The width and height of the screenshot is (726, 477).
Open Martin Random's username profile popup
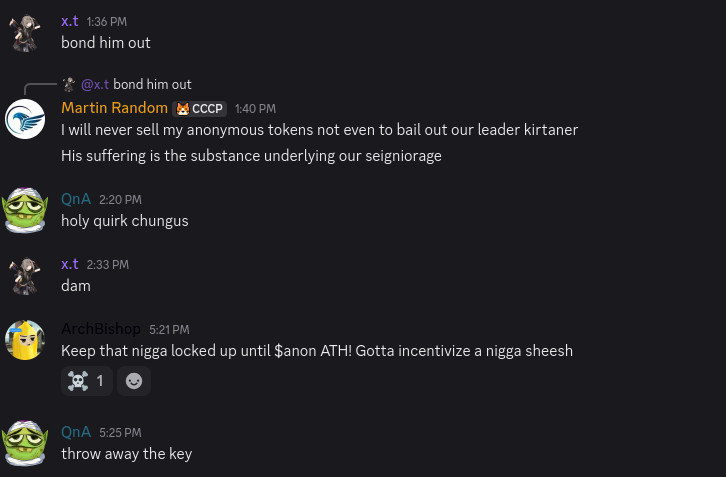[114, 108]
